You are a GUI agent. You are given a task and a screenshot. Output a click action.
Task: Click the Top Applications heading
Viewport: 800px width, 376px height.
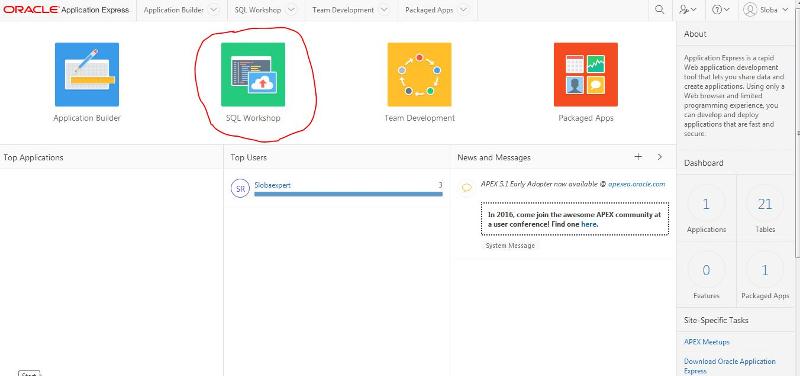click(33, 157)
